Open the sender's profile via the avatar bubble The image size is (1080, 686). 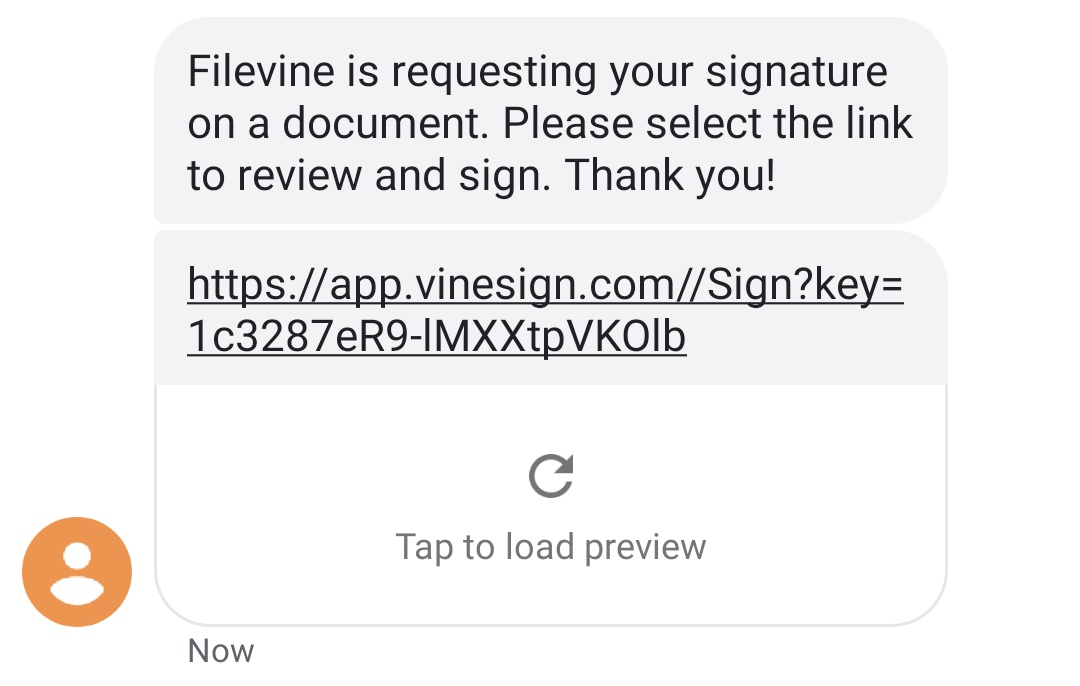click(77, 572)
